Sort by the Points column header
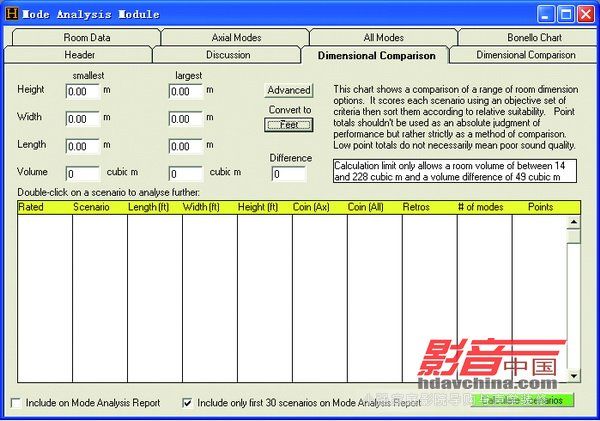This screenshot has width=600, height=421. click(x=540, y=207)
